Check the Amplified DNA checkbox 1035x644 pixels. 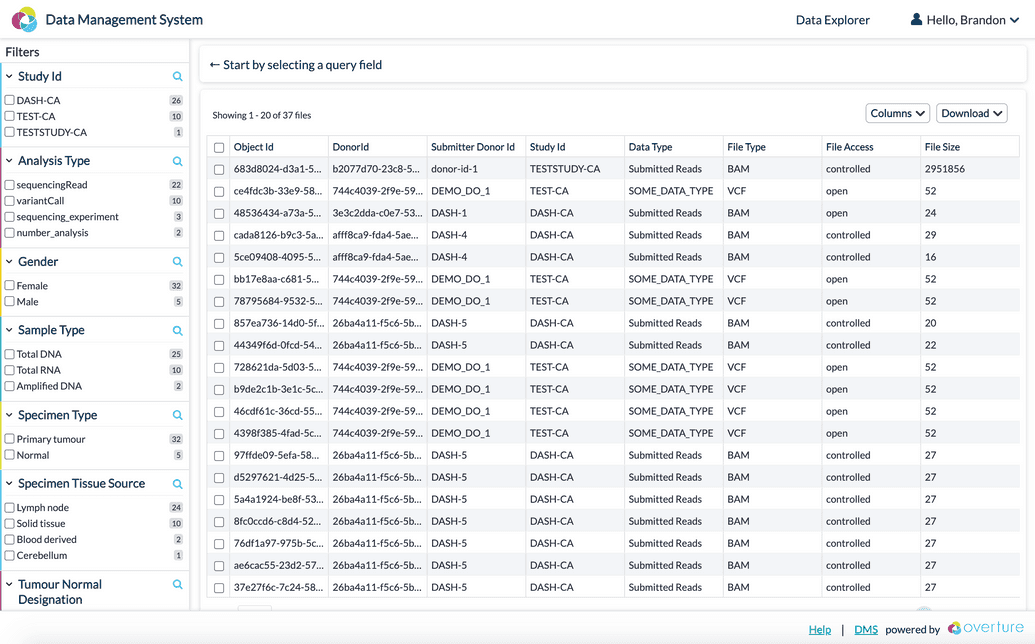(10, 386)
